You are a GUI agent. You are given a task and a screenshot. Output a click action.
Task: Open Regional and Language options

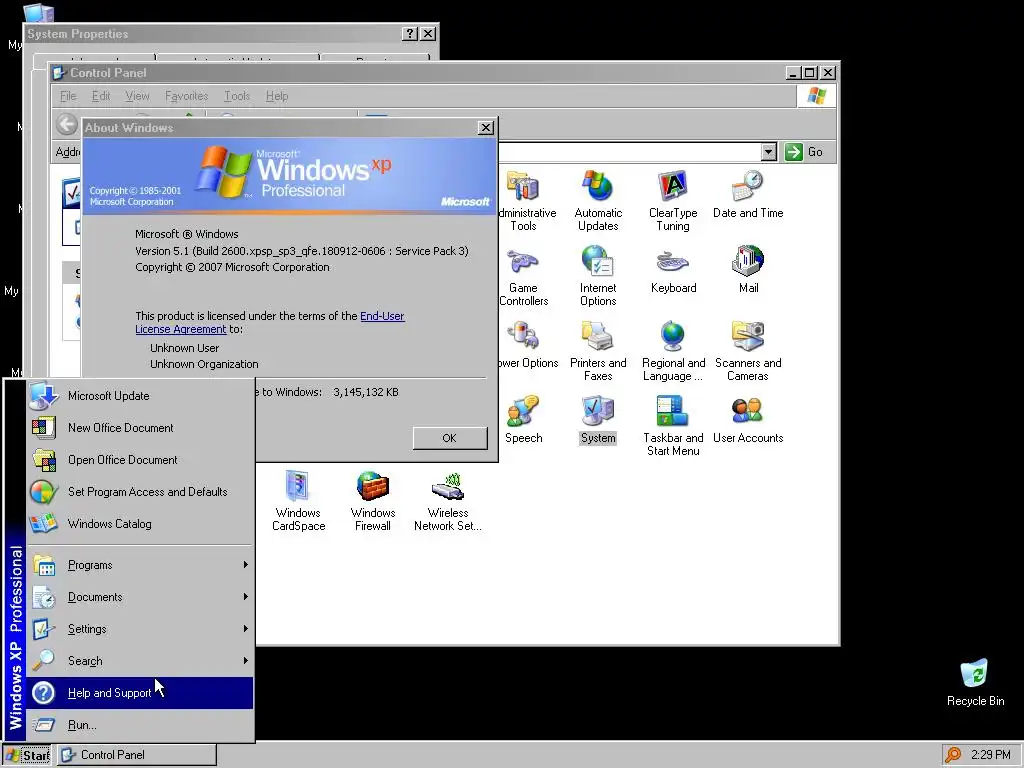(673, 351)
